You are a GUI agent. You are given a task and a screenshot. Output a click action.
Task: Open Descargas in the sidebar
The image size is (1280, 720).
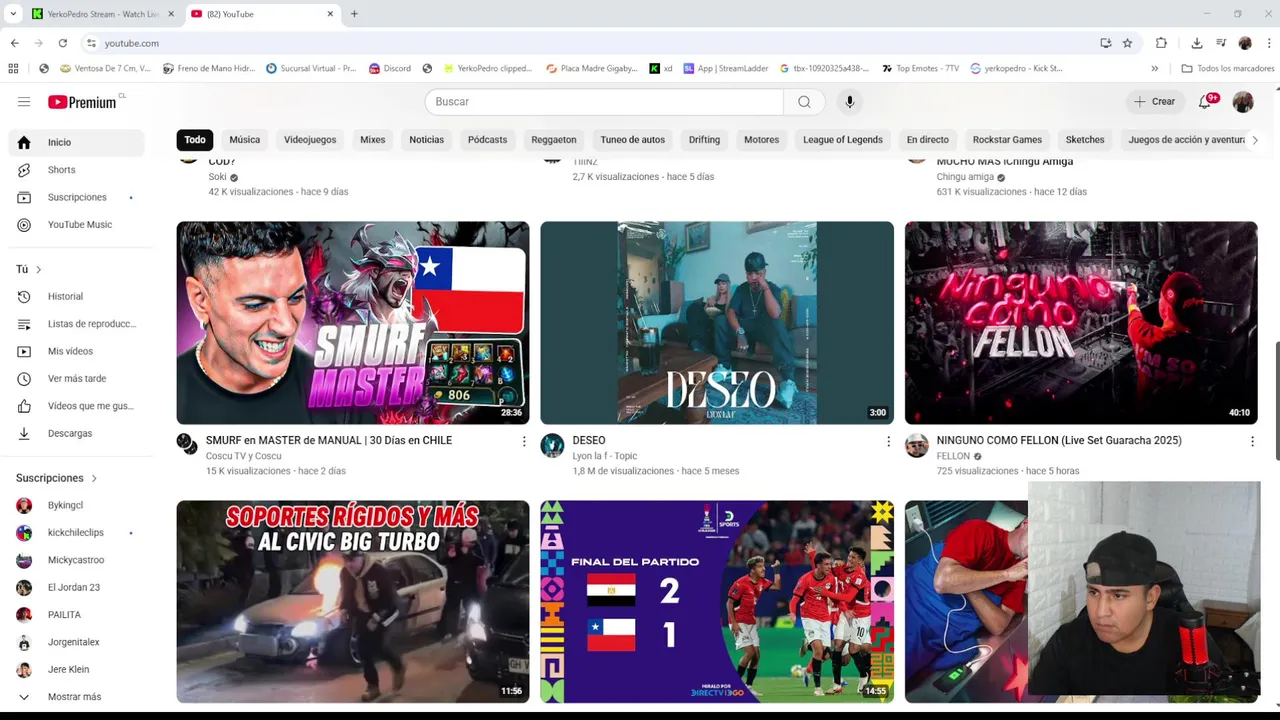point(76,434)
